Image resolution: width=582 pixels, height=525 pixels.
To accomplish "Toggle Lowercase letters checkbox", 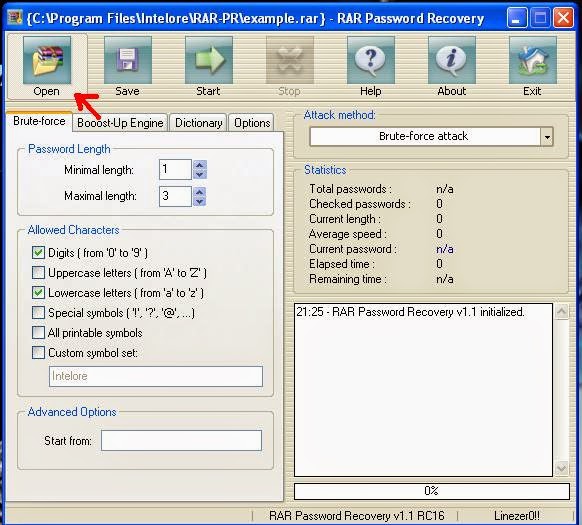I will (x=38, y=293).
